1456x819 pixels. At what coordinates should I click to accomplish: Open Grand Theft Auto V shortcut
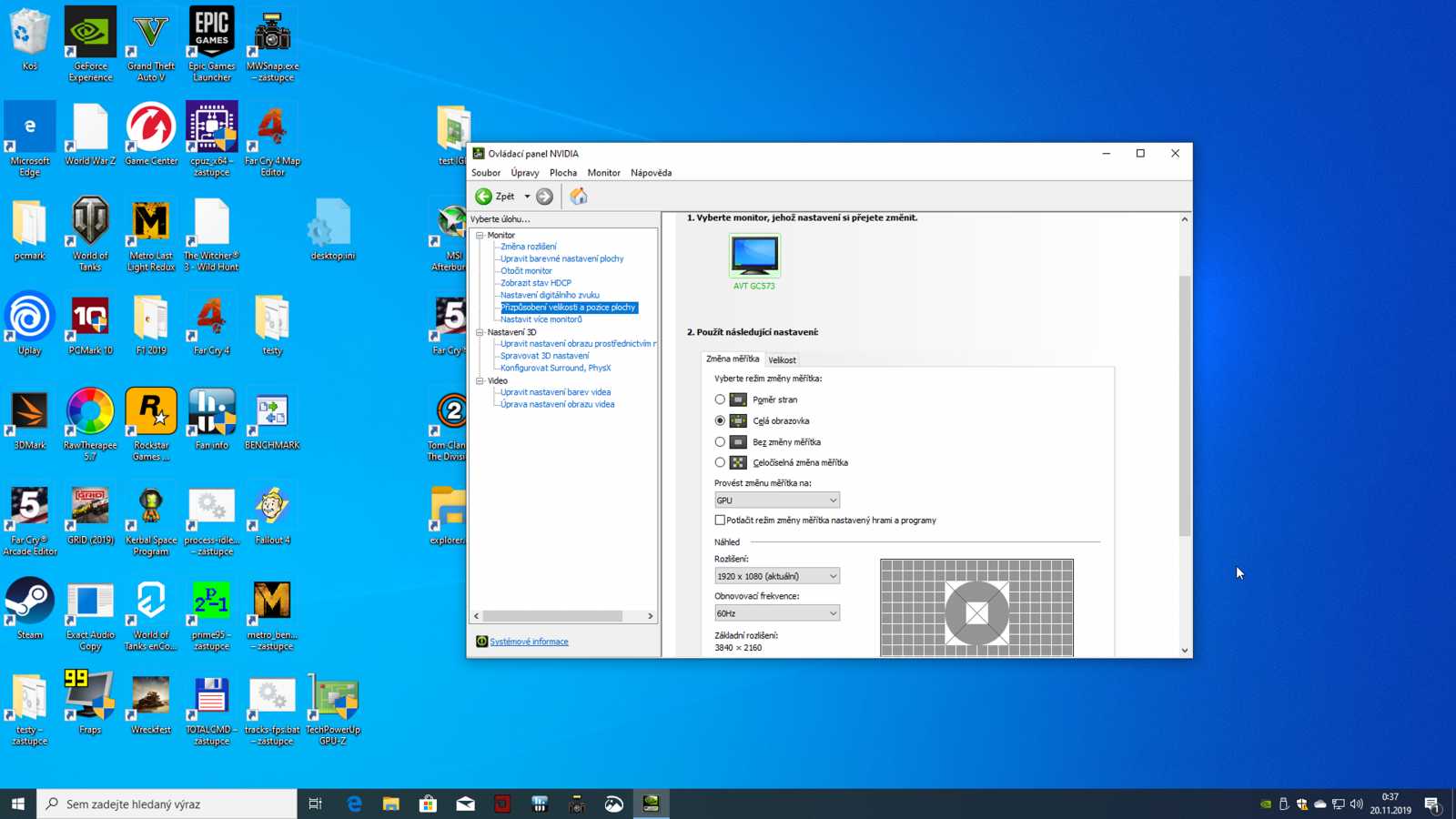tap(151, 44)
